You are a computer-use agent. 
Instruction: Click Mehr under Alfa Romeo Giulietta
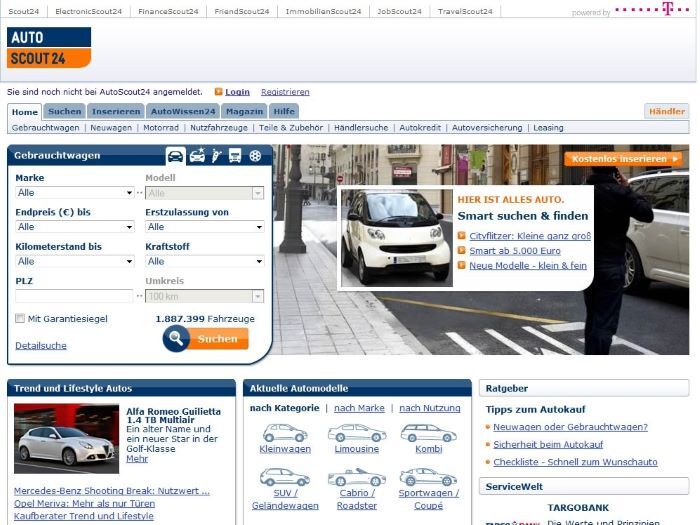[137, 458]
